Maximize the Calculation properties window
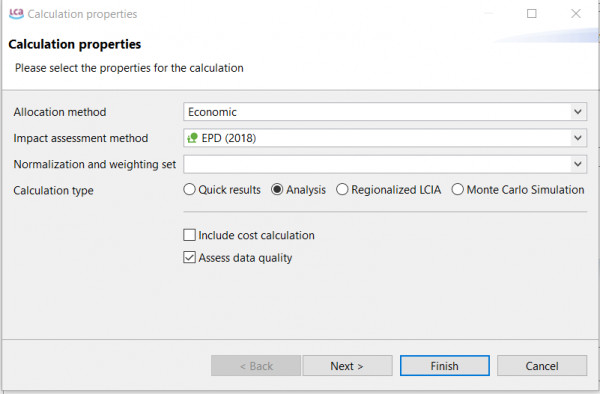600x394 pixels. (532, 14)
